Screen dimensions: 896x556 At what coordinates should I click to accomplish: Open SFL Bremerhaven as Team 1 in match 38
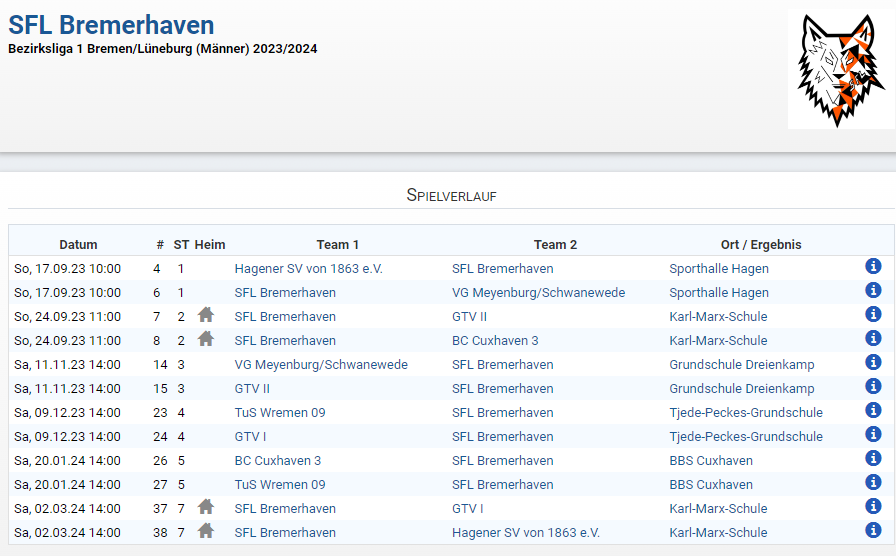coord(285,533)
